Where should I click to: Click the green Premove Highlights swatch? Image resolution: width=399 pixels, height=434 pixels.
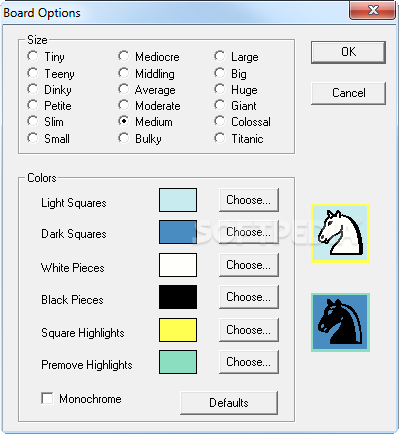pyautogui.click(x=178, y=362)
